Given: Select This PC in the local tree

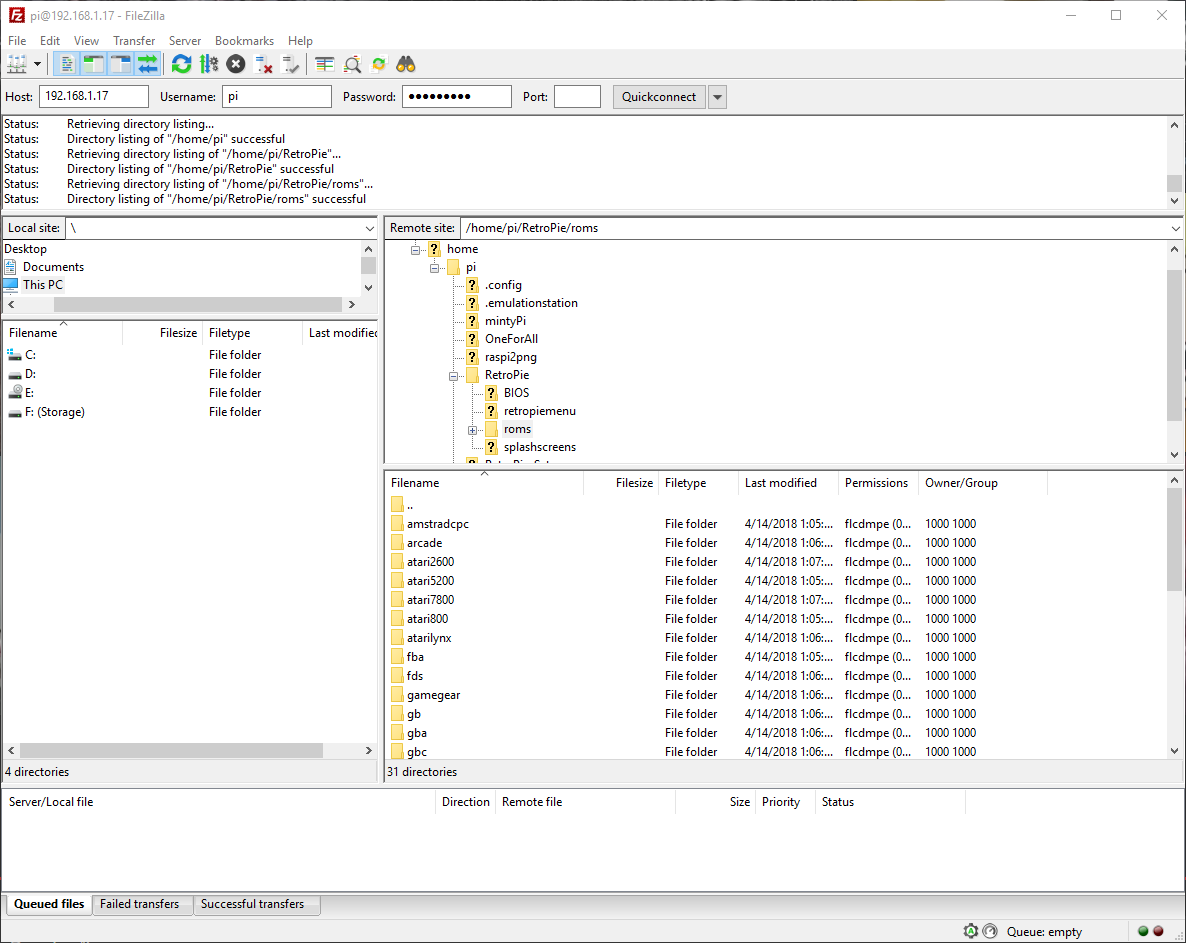Looking at the screenshot, I should tap(42, 285).
